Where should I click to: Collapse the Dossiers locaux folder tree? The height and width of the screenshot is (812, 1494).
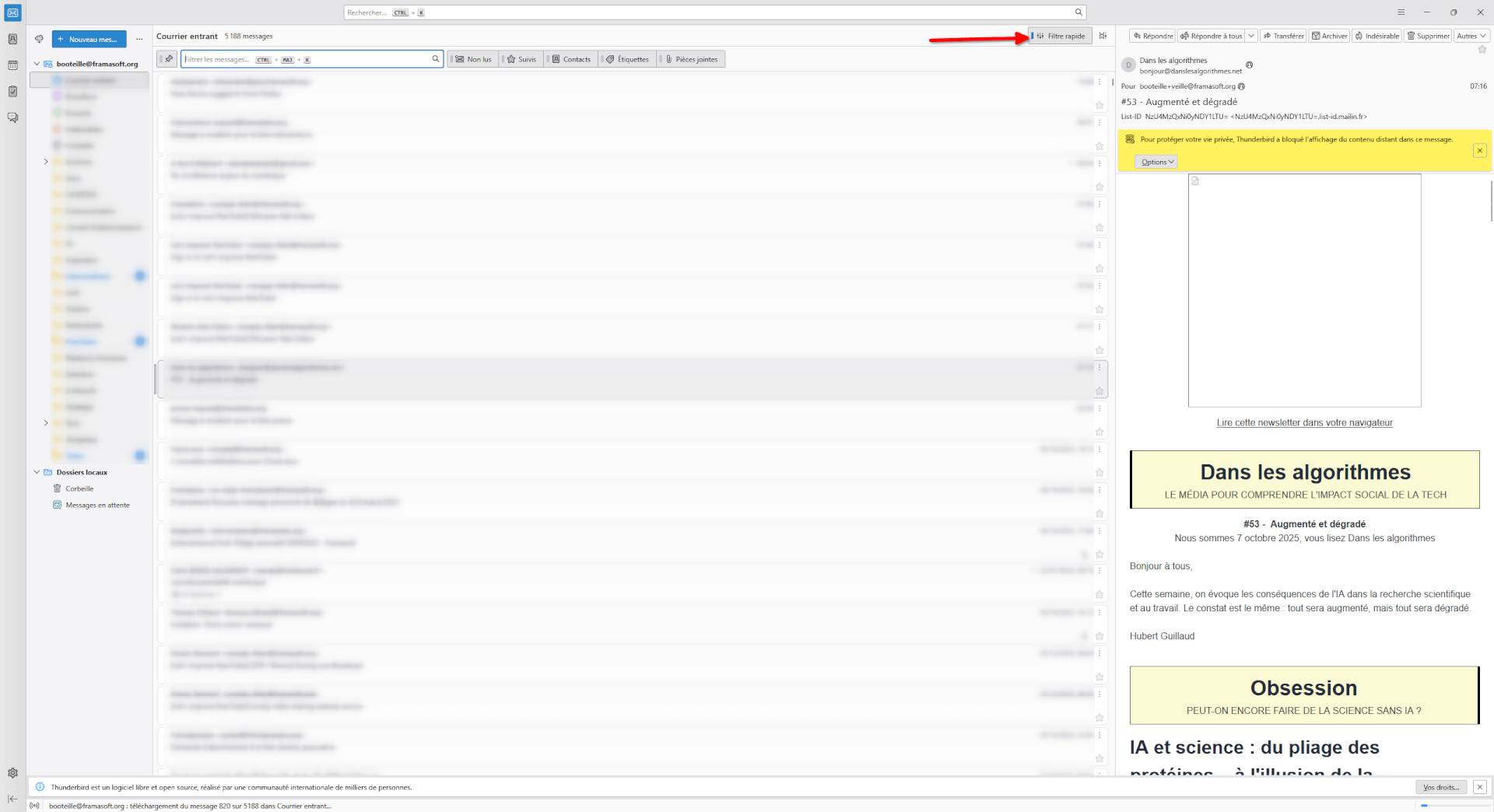click(37, 472)
